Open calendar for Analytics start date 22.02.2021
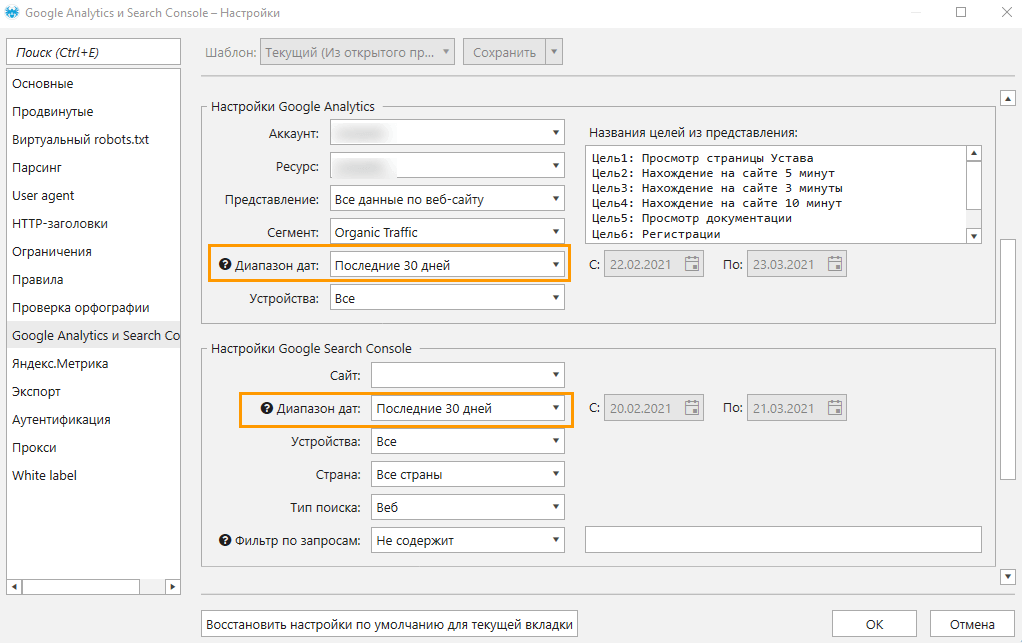The image size is (1022, 643). [x=692, y=264]
